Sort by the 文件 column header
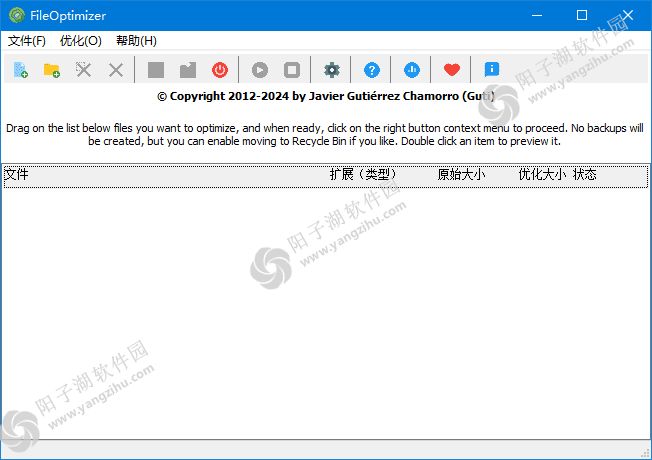652x460 pixels. pos(17,174)
